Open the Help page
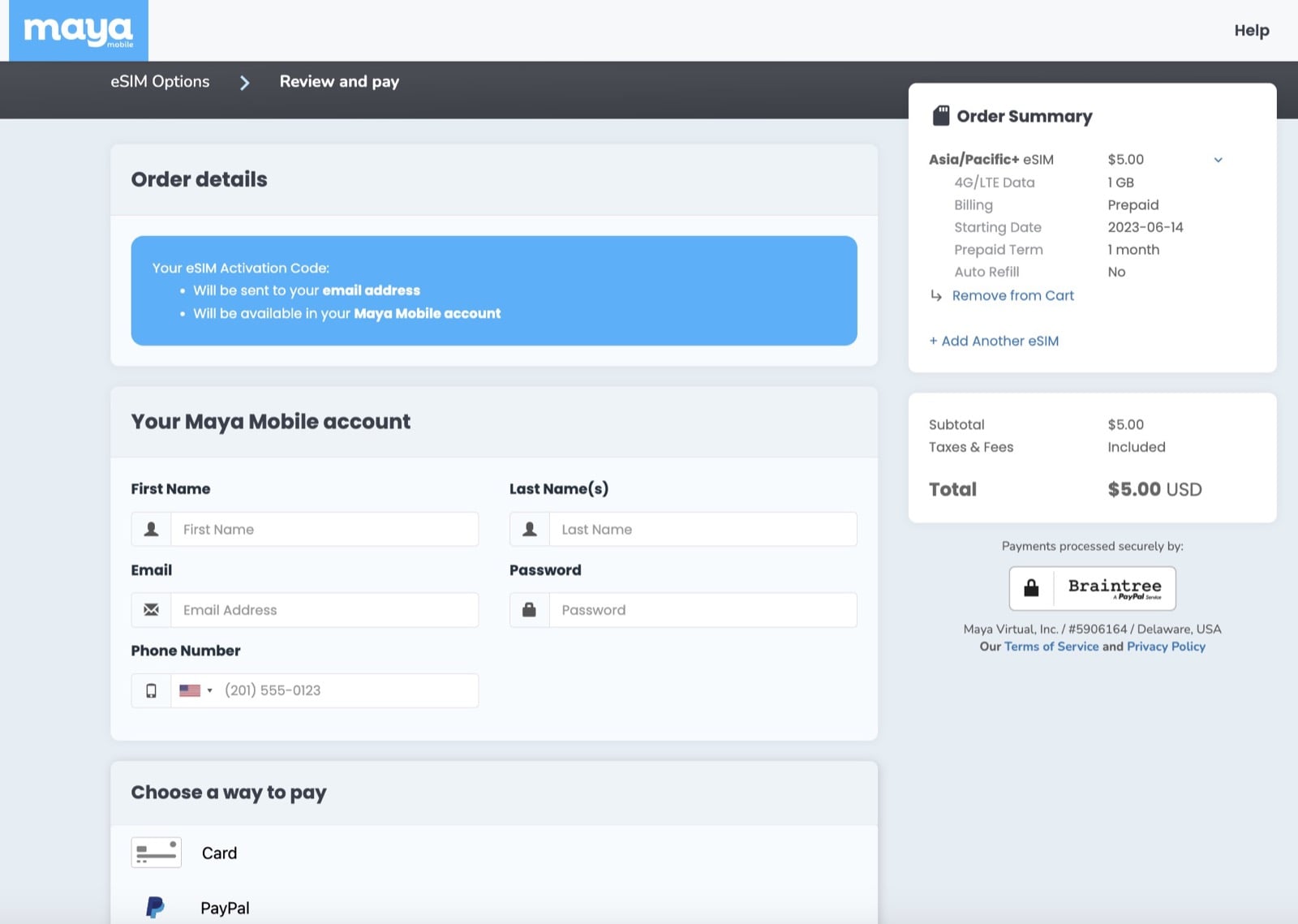This screenshot has height=924, width=1298. (x=1251, y=30)
